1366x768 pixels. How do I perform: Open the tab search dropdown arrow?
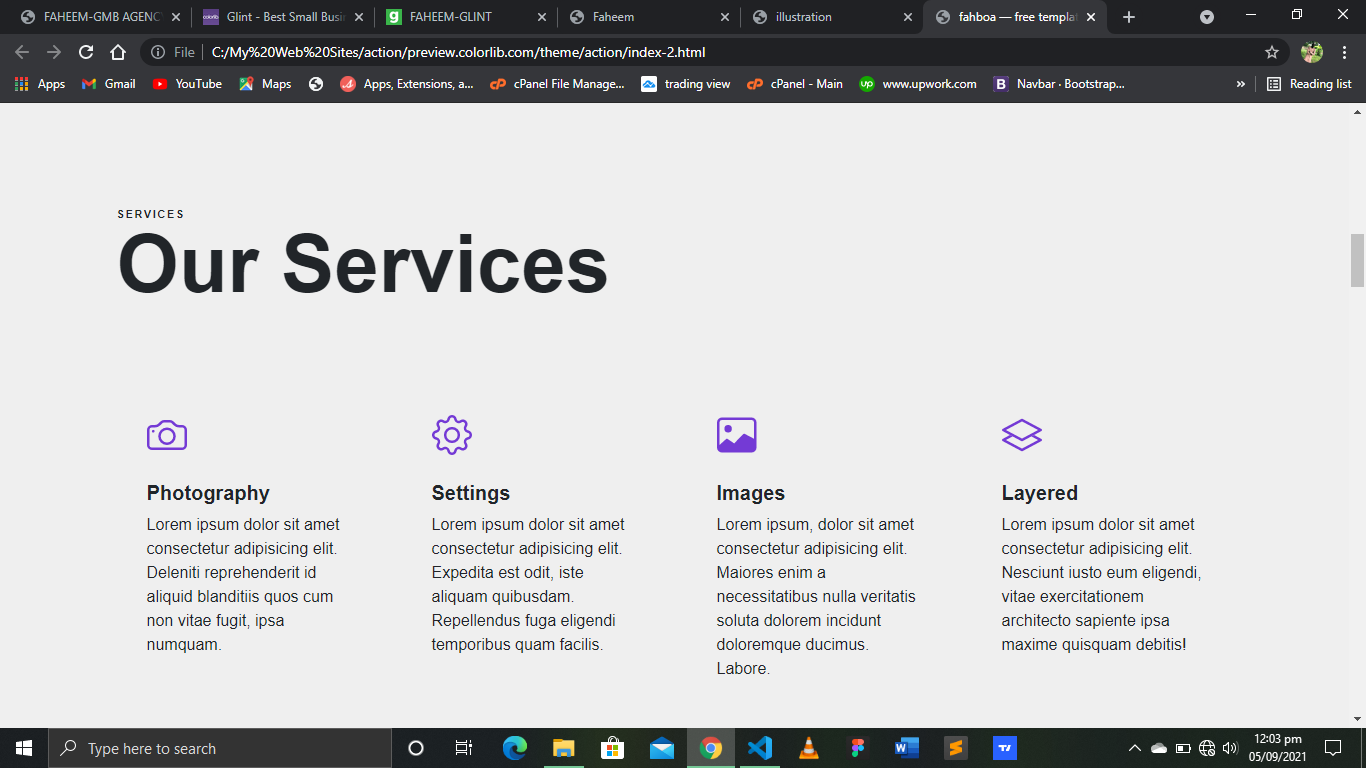pos(1207,17)
